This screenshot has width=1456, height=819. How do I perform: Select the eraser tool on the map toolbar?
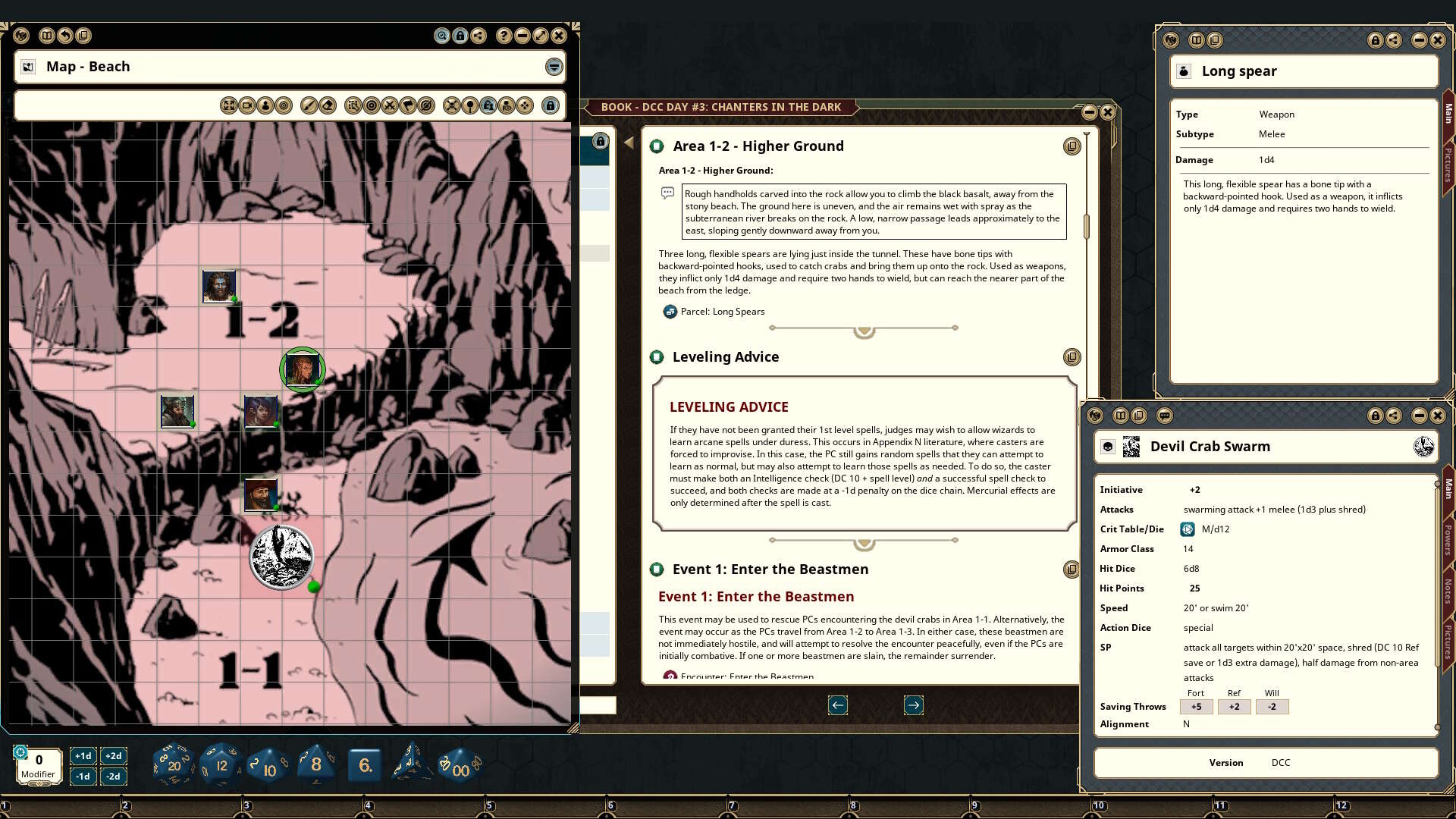(x=328, y=105)
